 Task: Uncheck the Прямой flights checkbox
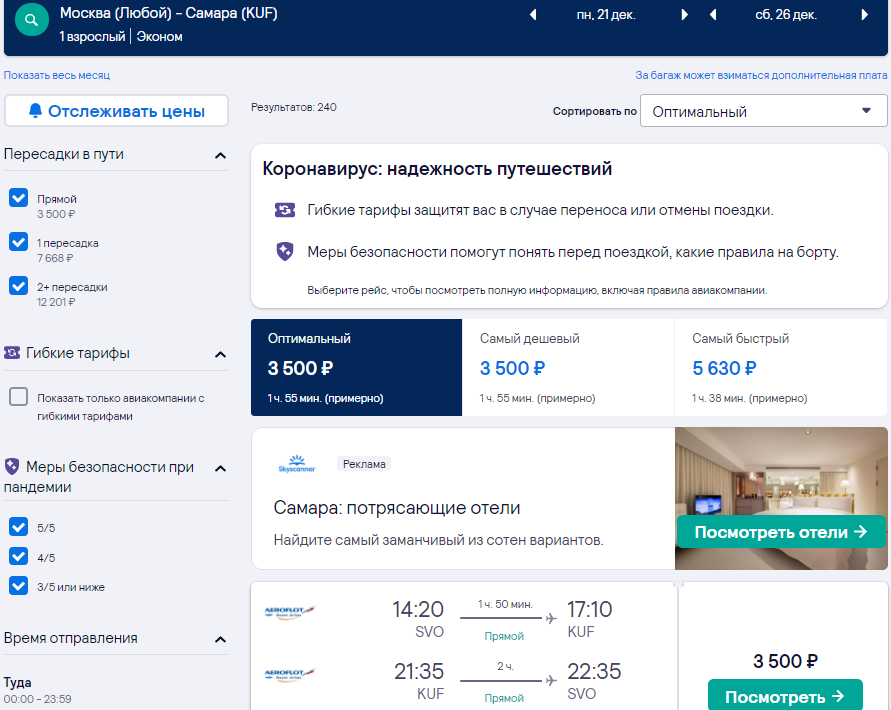[x=19, y=198]
